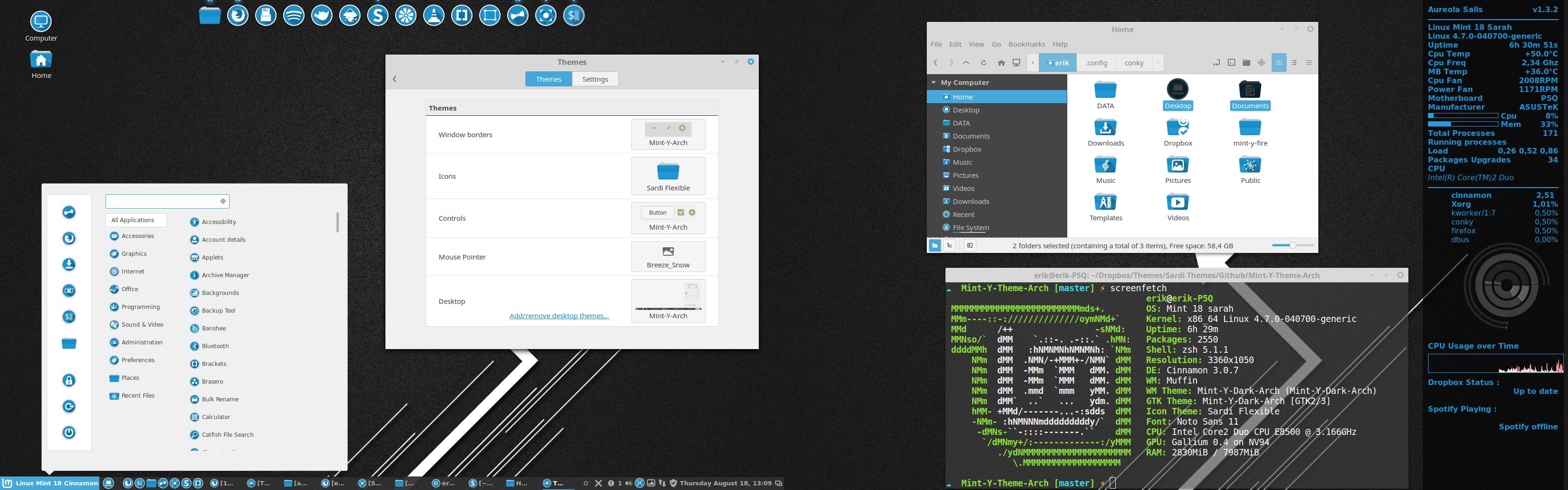Viewport: 1568px width, 490px height.
Task: Open the View menu in Home window
Action: [976, 44]
